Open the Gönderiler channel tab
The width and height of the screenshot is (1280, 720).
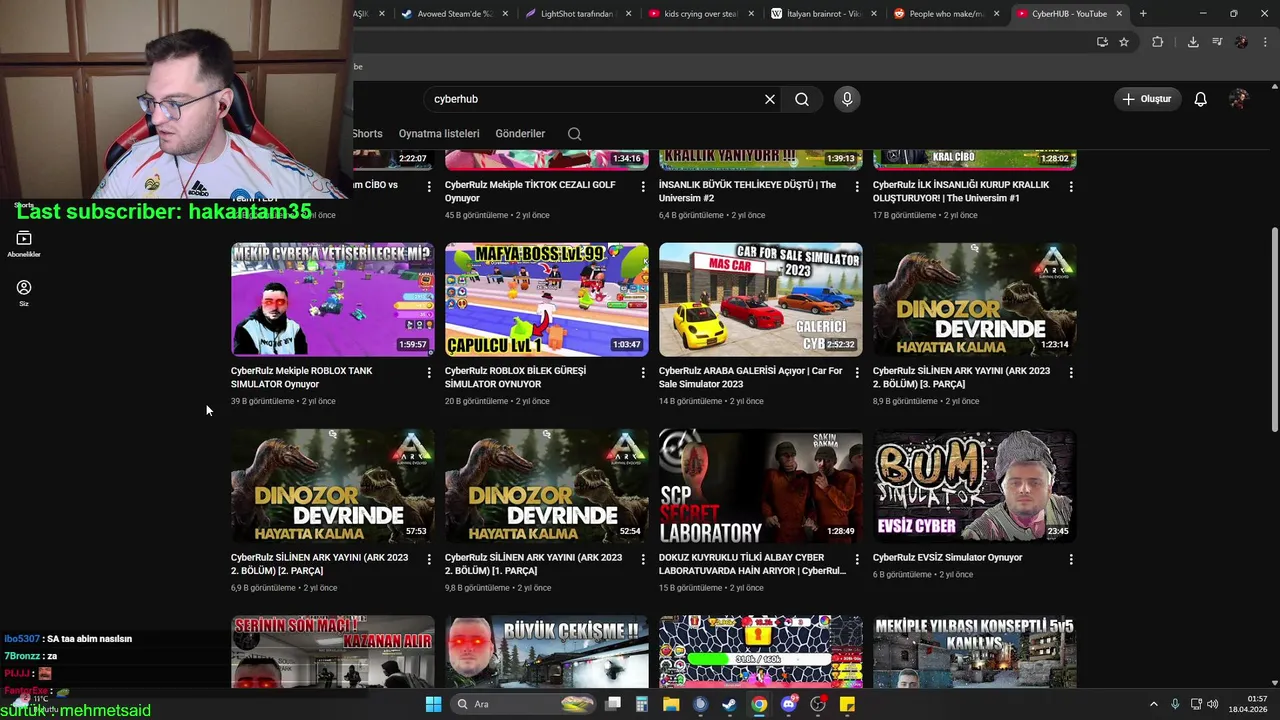(520, 134)
